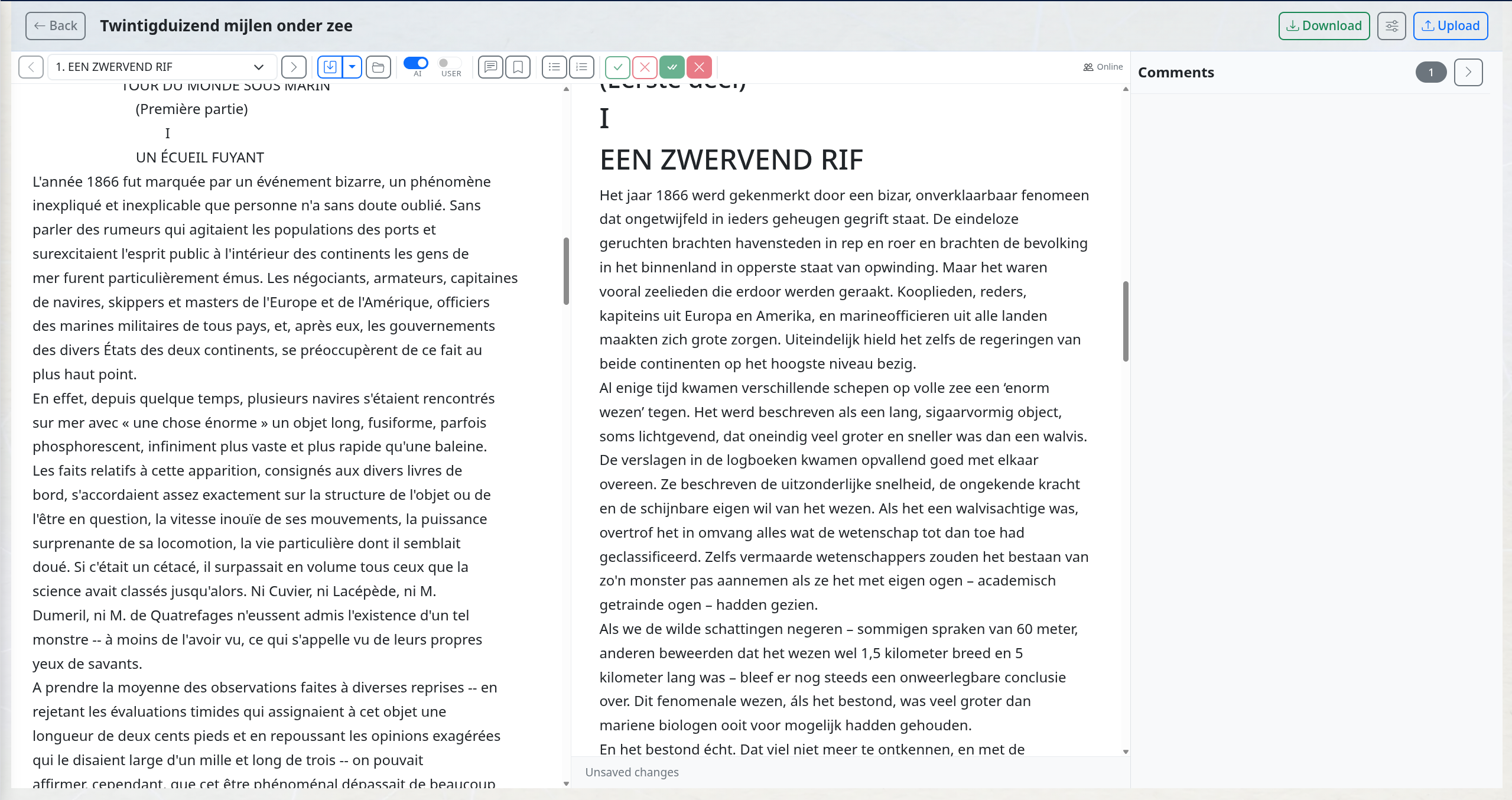The image size is (1512, 800).
Task: Click the source line starting 'A prendre la moyenne'
Action: pos(265,687)
